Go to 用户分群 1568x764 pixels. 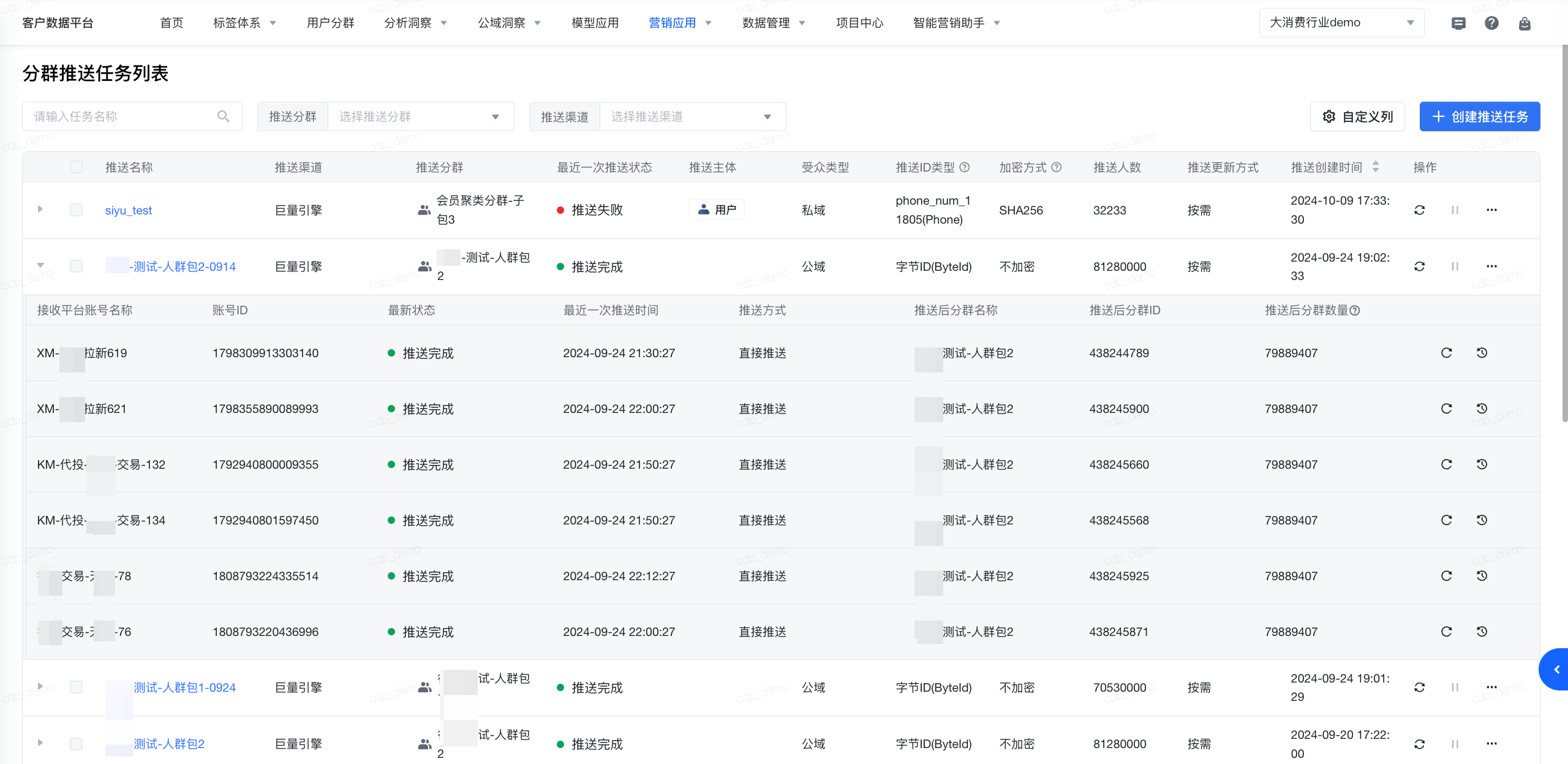pyautogui.click(x=330, y=23)
